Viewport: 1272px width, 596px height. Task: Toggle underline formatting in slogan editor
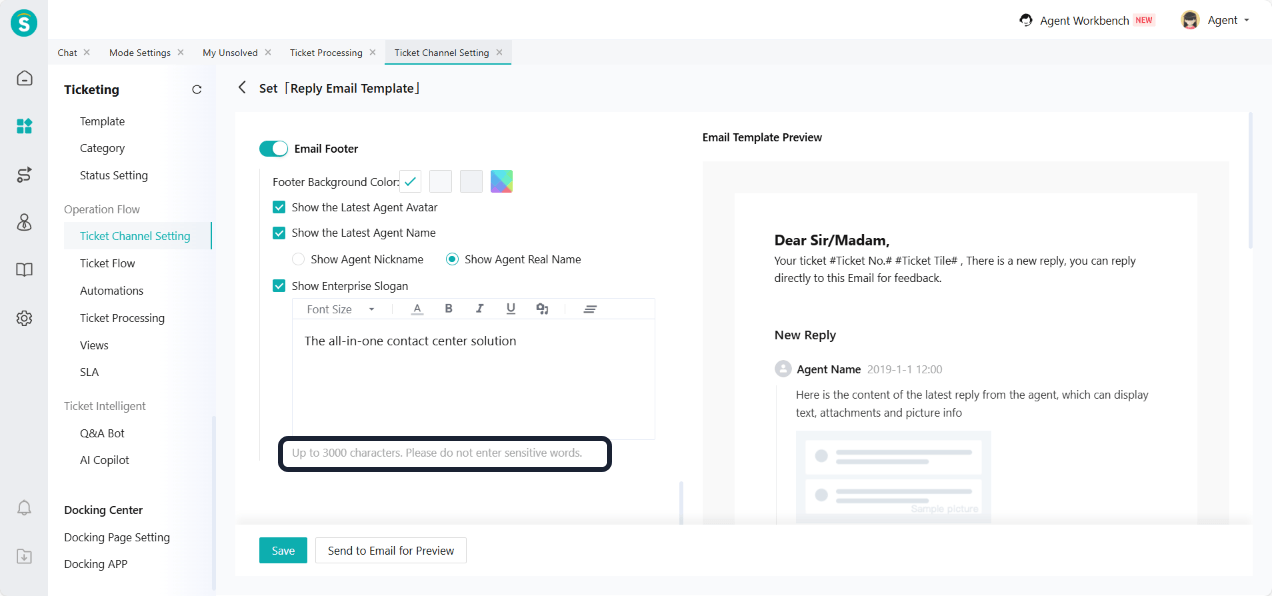pyautogui.click(x=511, y=309)
